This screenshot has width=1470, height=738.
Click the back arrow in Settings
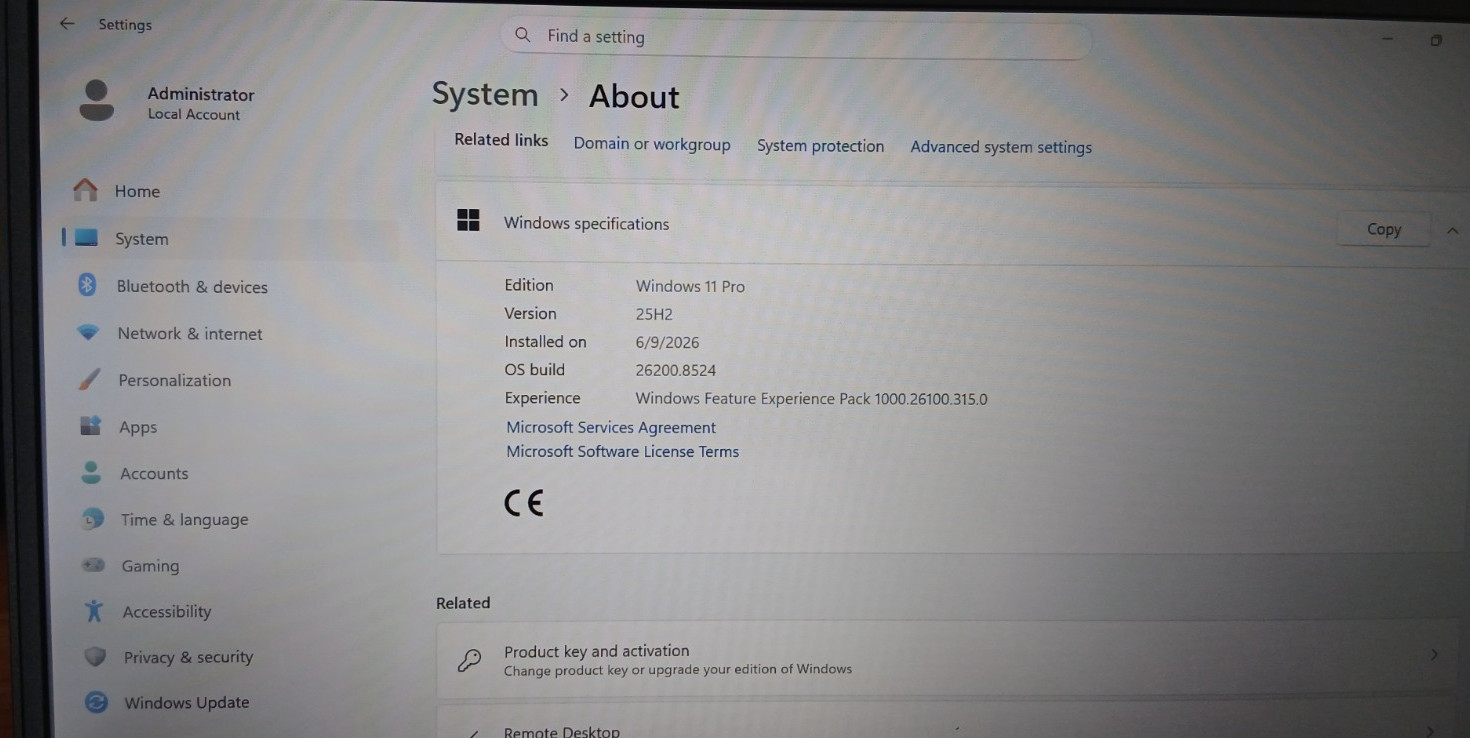click(x=67, y=24)
